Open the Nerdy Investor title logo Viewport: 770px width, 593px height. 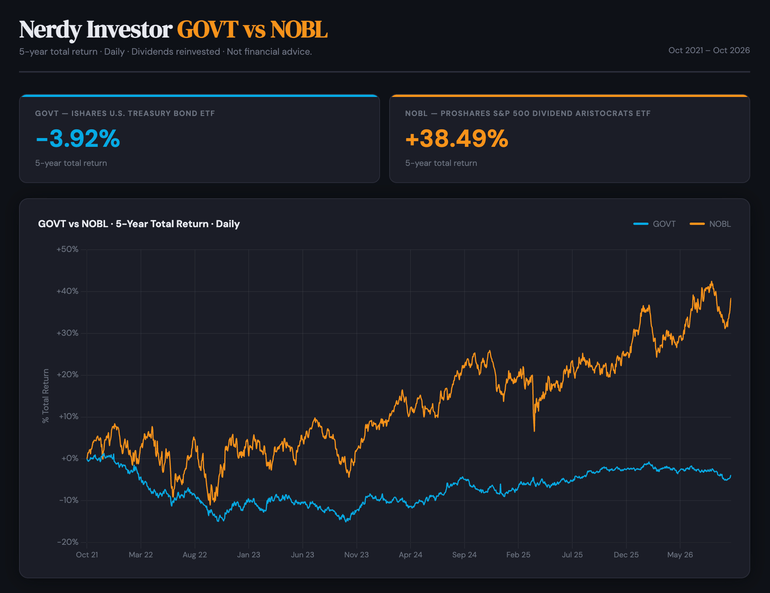(96, 29)
